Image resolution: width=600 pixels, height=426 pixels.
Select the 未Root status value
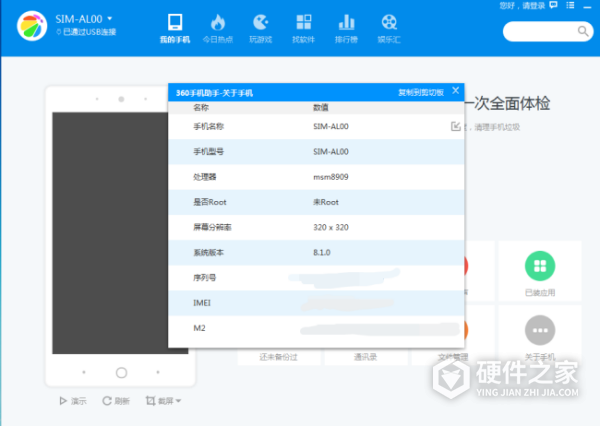click(326, 202)
